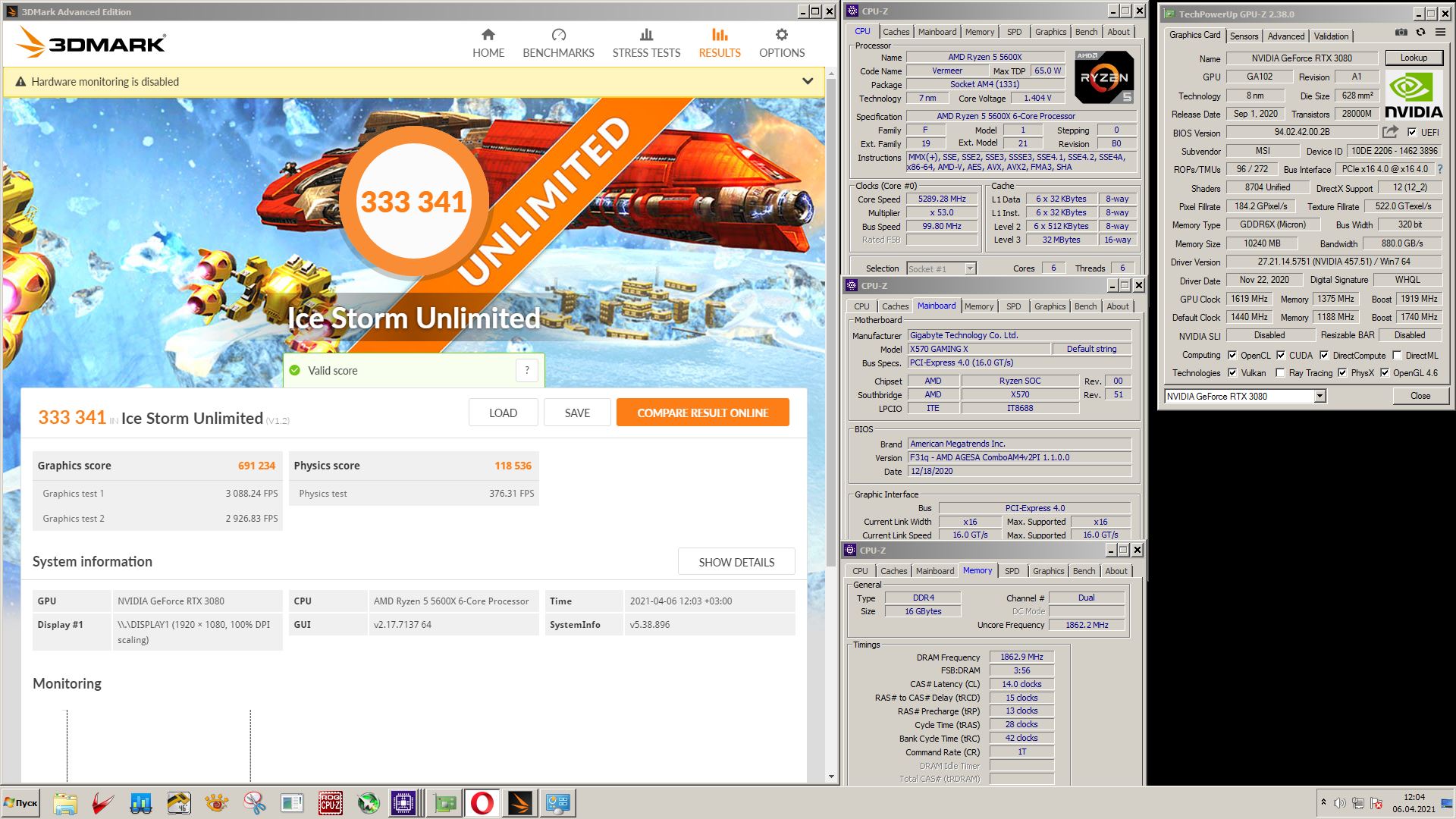The width and height of the screenshot is (1456, 819).
Task: Click the SAVE result button
Action: tap(577, 413)
